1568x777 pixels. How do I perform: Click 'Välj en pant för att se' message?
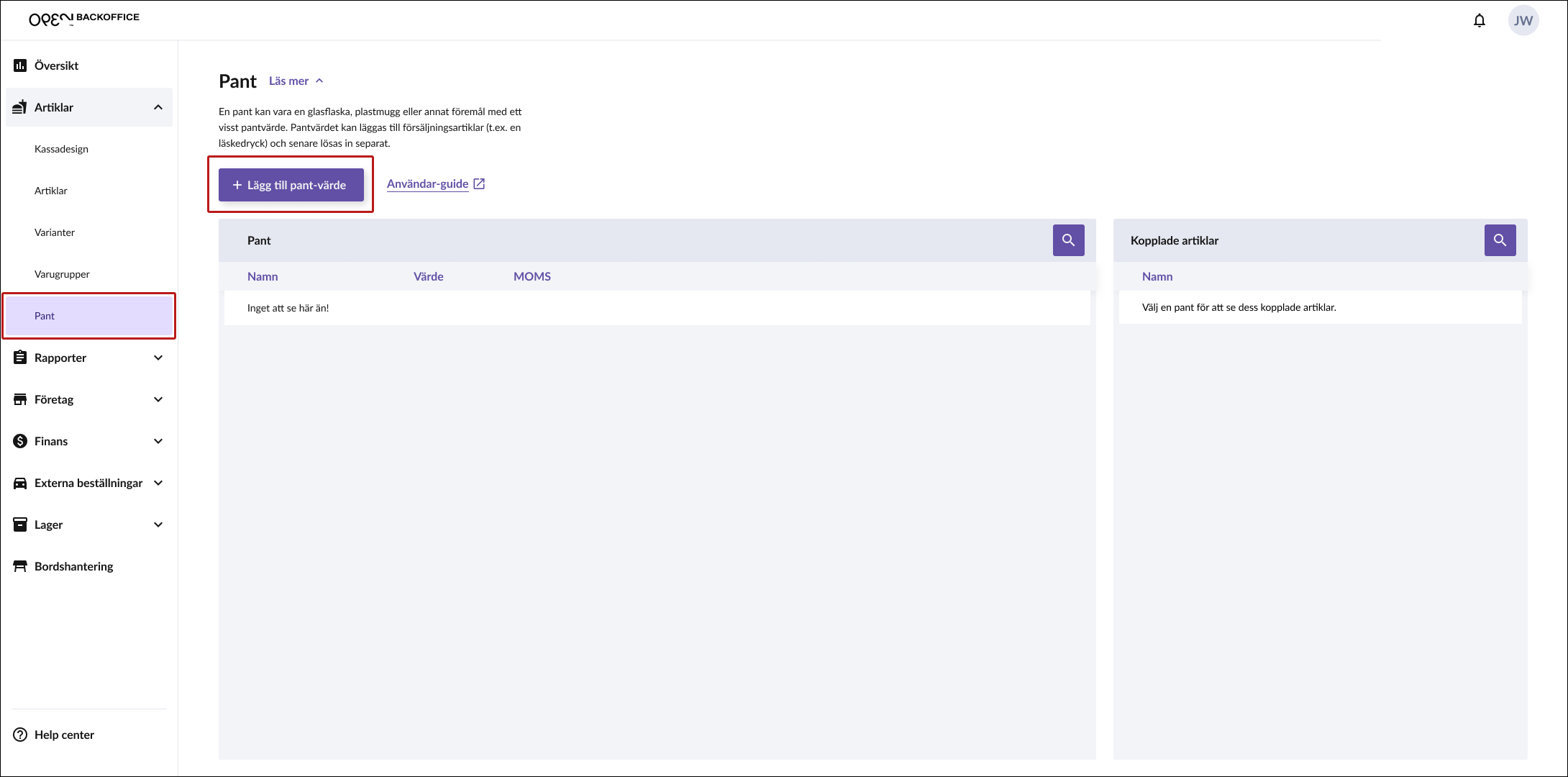[1239, 307]
